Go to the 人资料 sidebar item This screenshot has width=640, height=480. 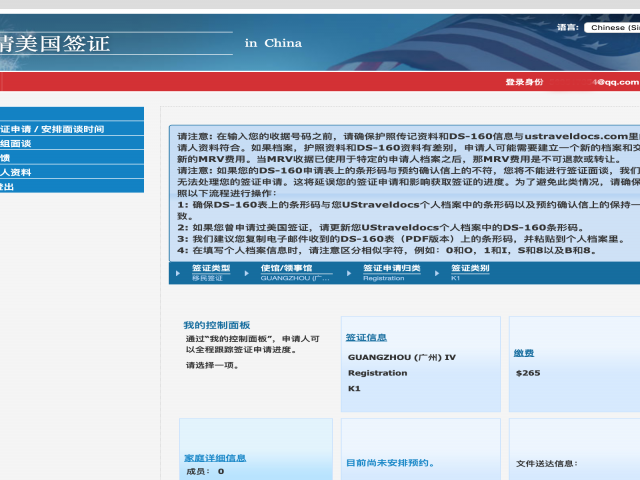coord(20,172)
